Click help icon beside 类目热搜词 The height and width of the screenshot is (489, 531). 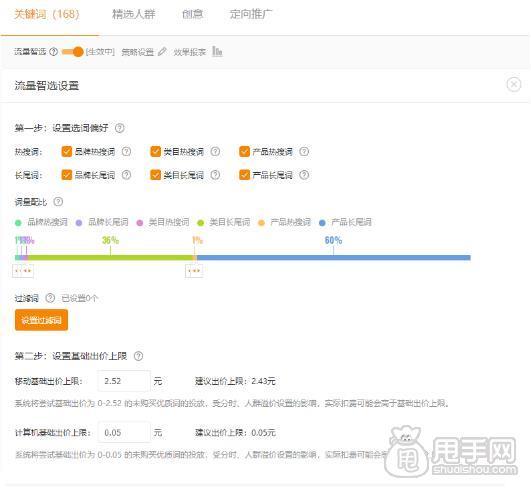tap(215, 151)
